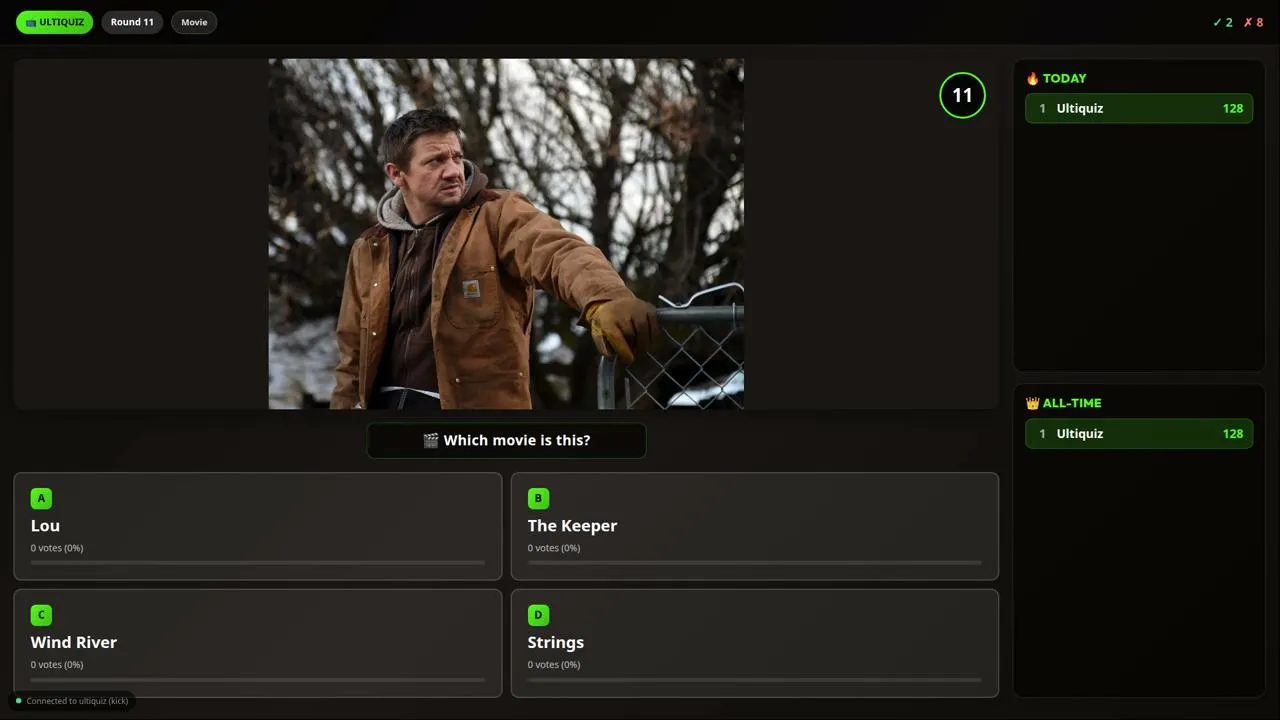The height and width of the screenshot is (720, 1280).
Task: Click the green connection status dot
Action: pyautogui.click(x=18, y=701)
